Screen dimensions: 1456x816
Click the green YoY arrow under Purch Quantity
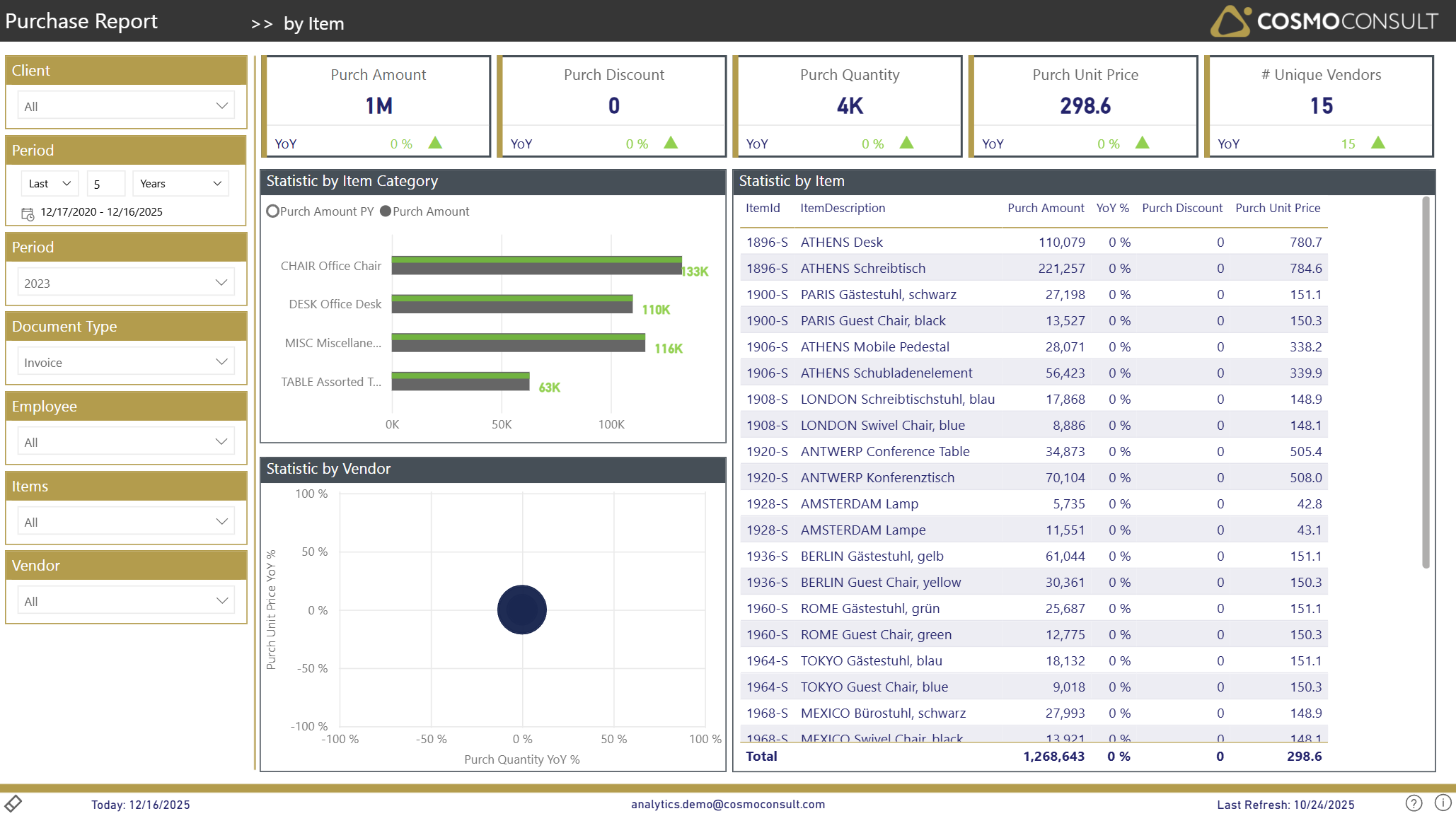906,143
